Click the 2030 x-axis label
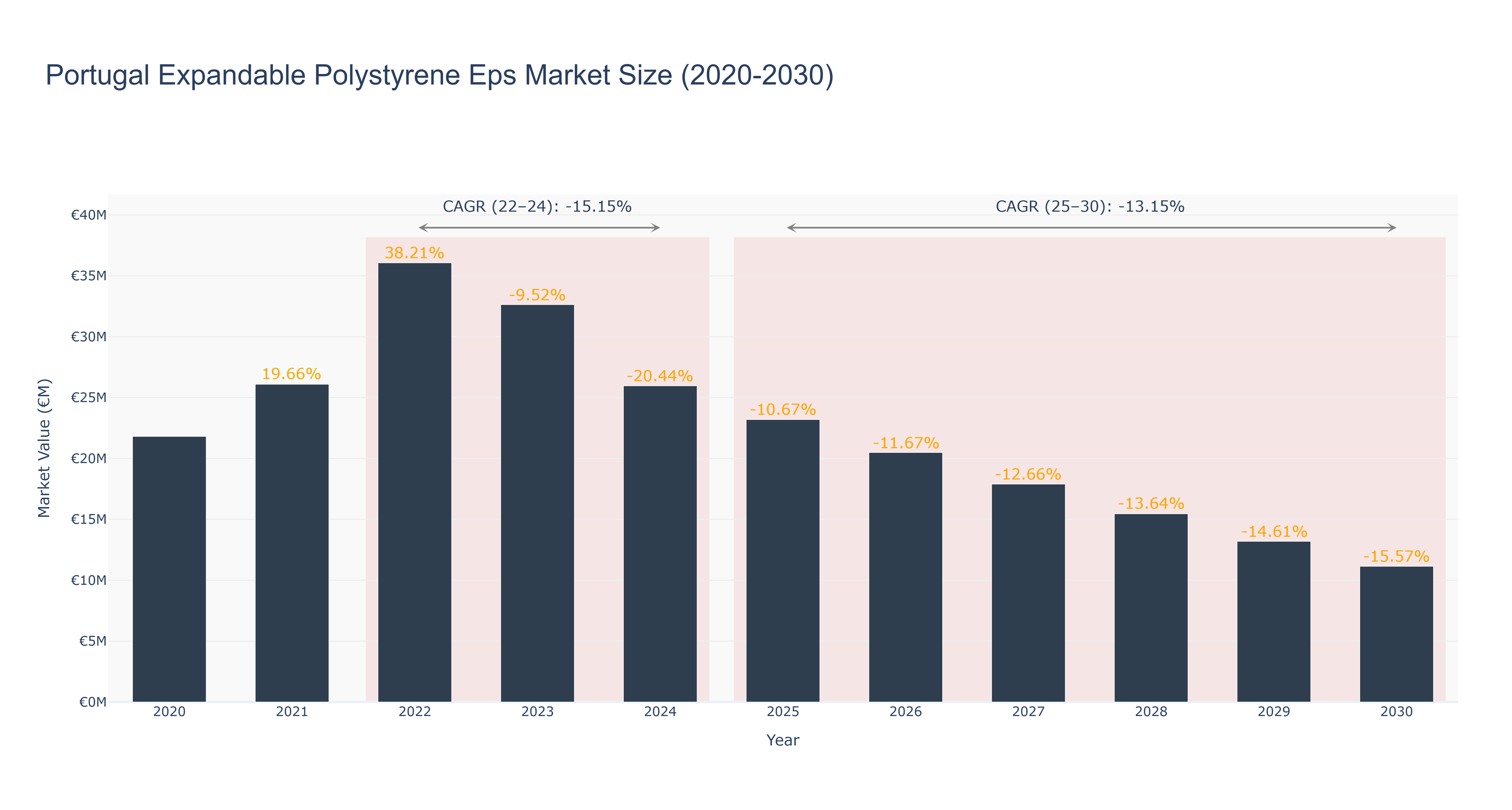This screenshot has height=810, width=1512. pos(1396,712)
